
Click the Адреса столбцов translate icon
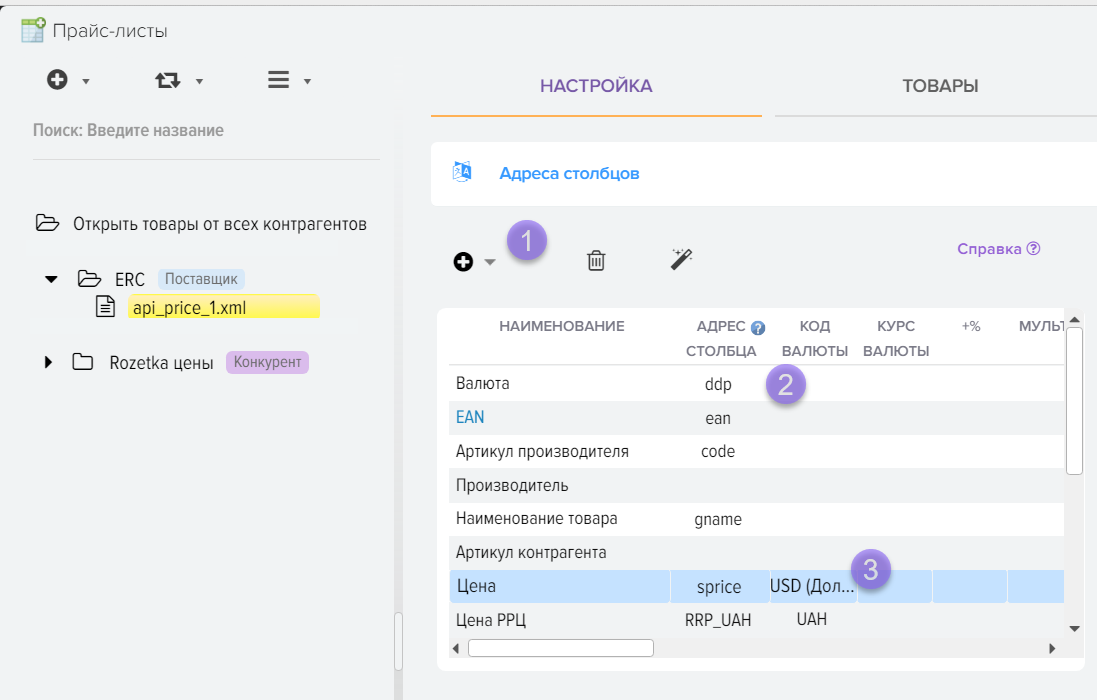(x=462, y=172)
